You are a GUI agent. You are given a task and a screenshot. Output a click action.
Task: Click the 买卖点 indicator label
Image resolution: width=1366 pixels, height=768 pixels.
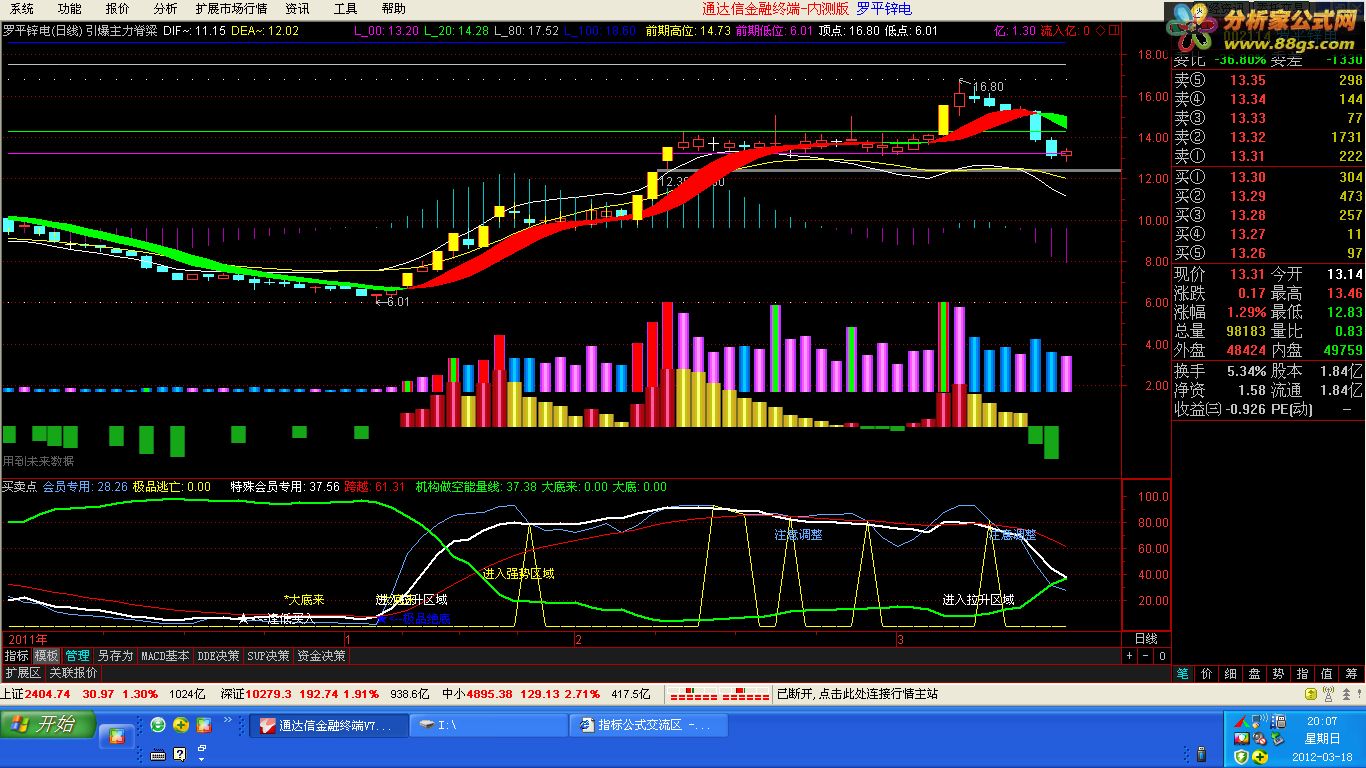[x=19, y=487]
